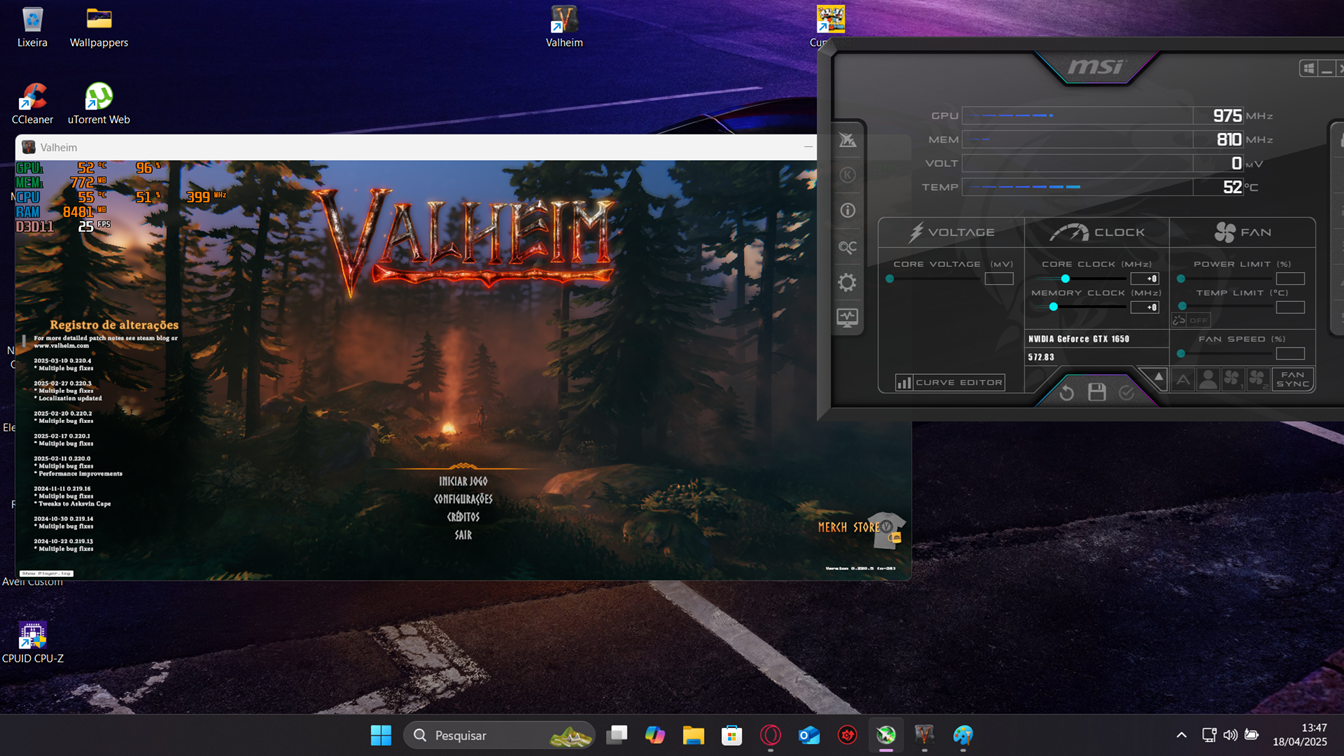This screenshot has height=756, width=1344.
Task: Open the hardware monitor graph window
Action: (x=847, y=318)
